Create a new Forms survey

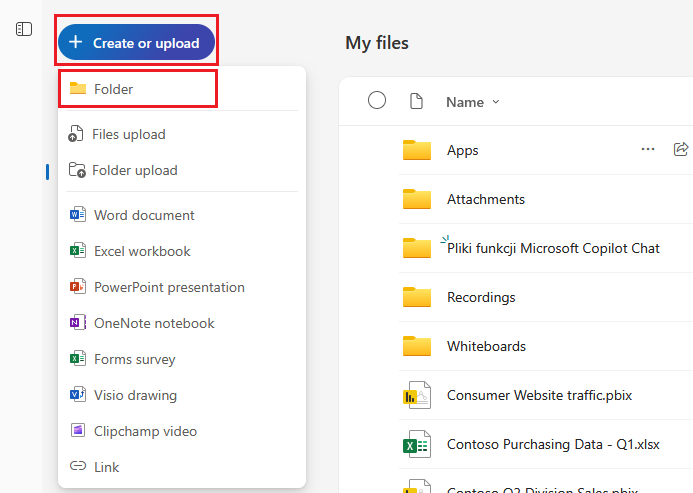click(182, 359)
